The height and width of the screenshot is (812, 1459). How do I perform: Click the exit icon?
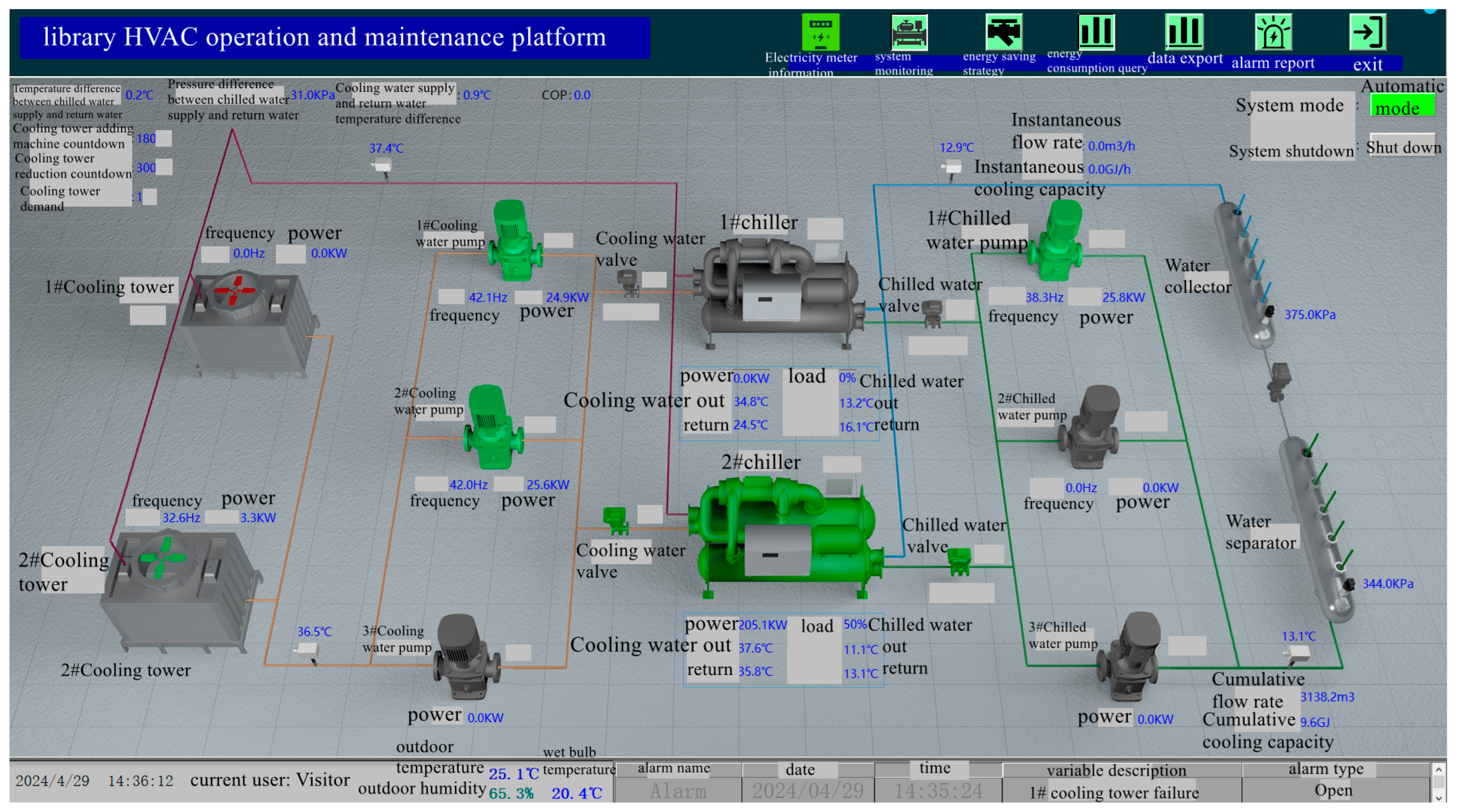[x=1368, y=32]
